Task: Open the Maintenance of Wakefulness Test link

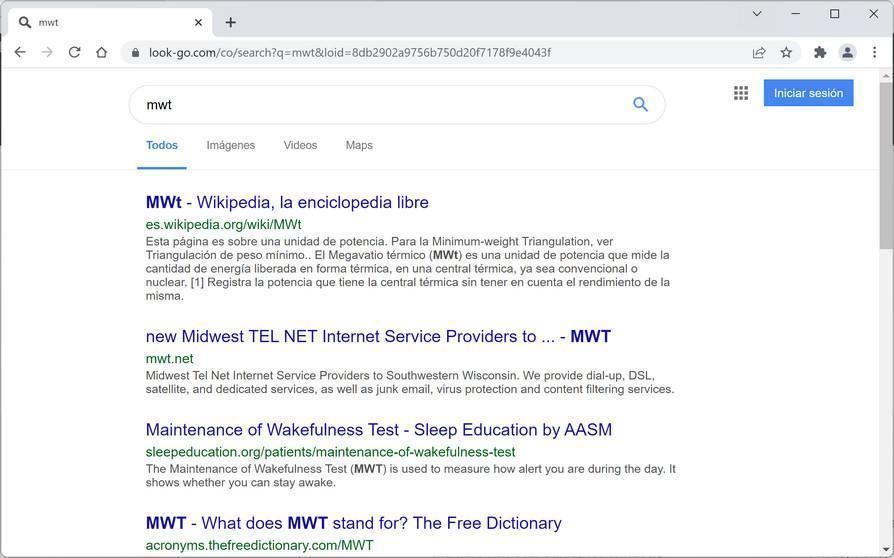Action: tap(378, 430)
